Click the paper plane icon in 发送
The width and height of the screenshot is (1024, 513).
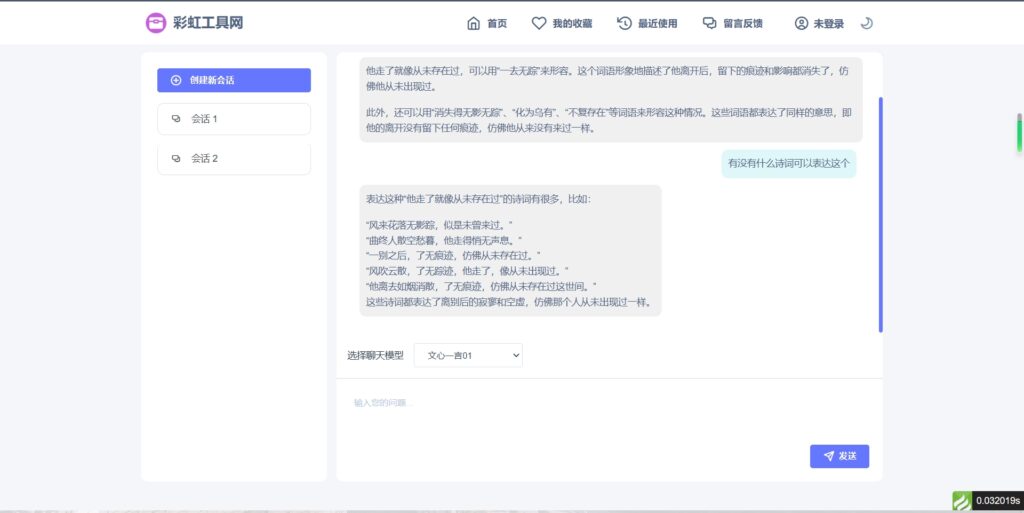click(829, 456)
